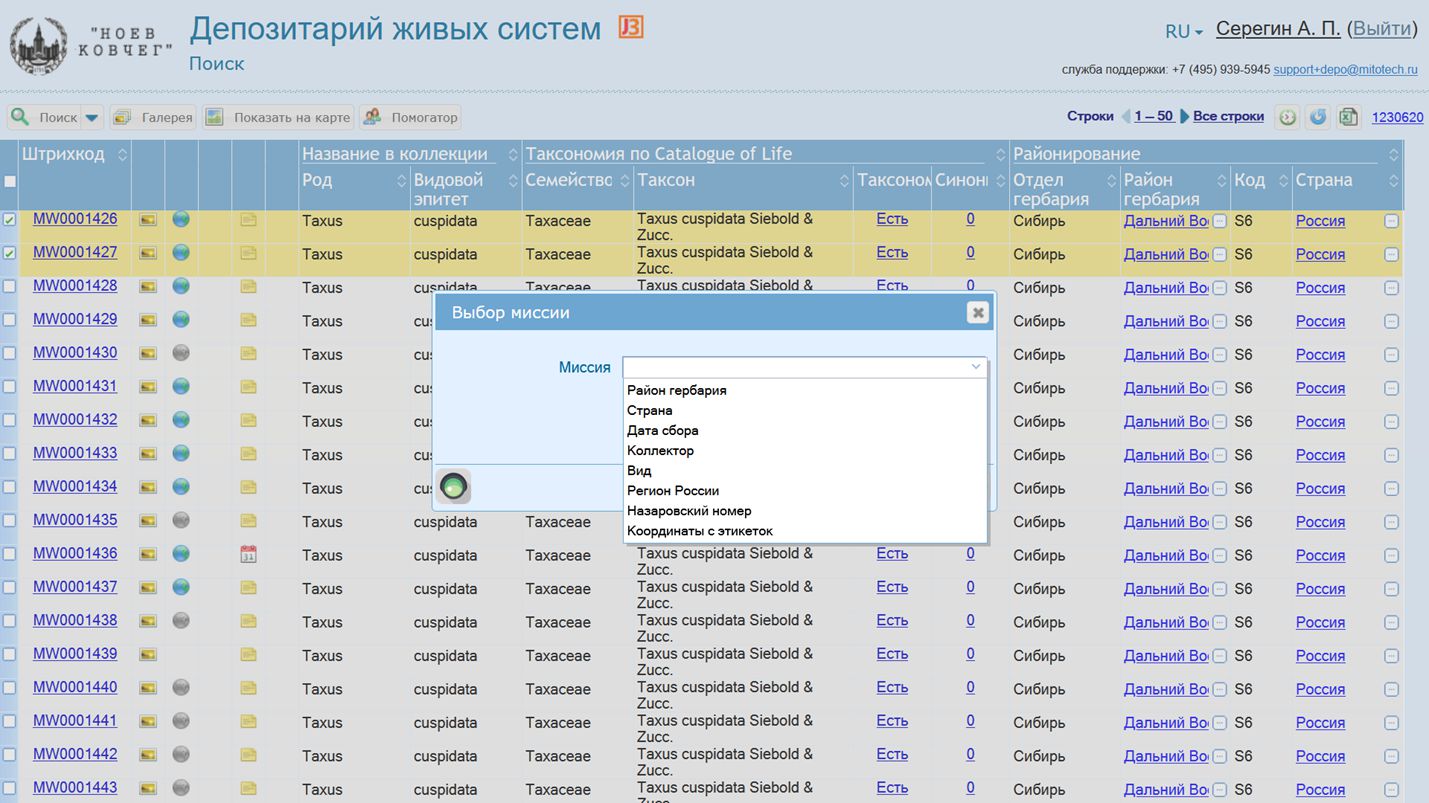Go to previous page of rows arrow
The width and height of the screenshot is (1429, 803).
tap(1125, 116)
